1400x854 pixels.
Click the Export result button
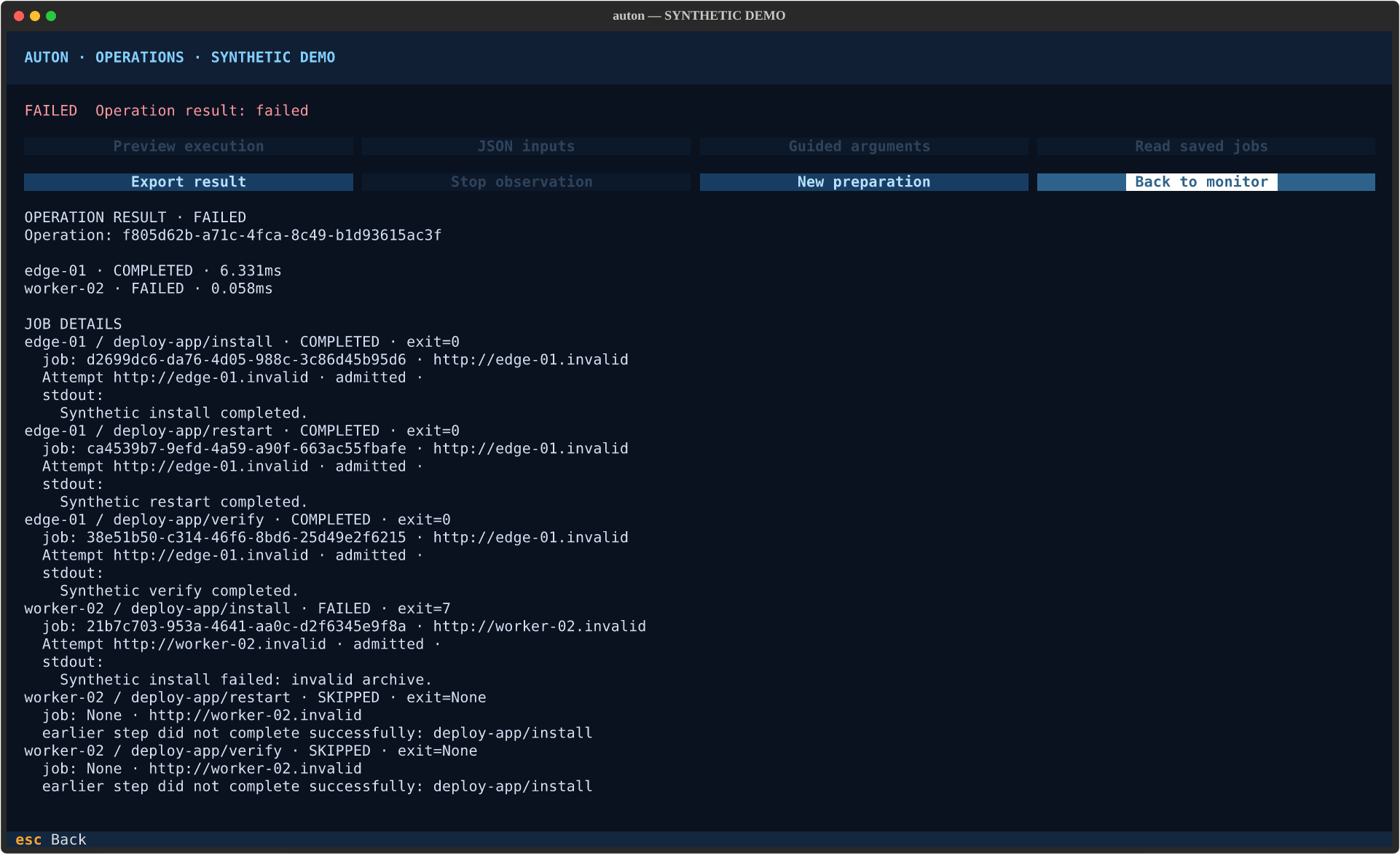pos(188,182)
